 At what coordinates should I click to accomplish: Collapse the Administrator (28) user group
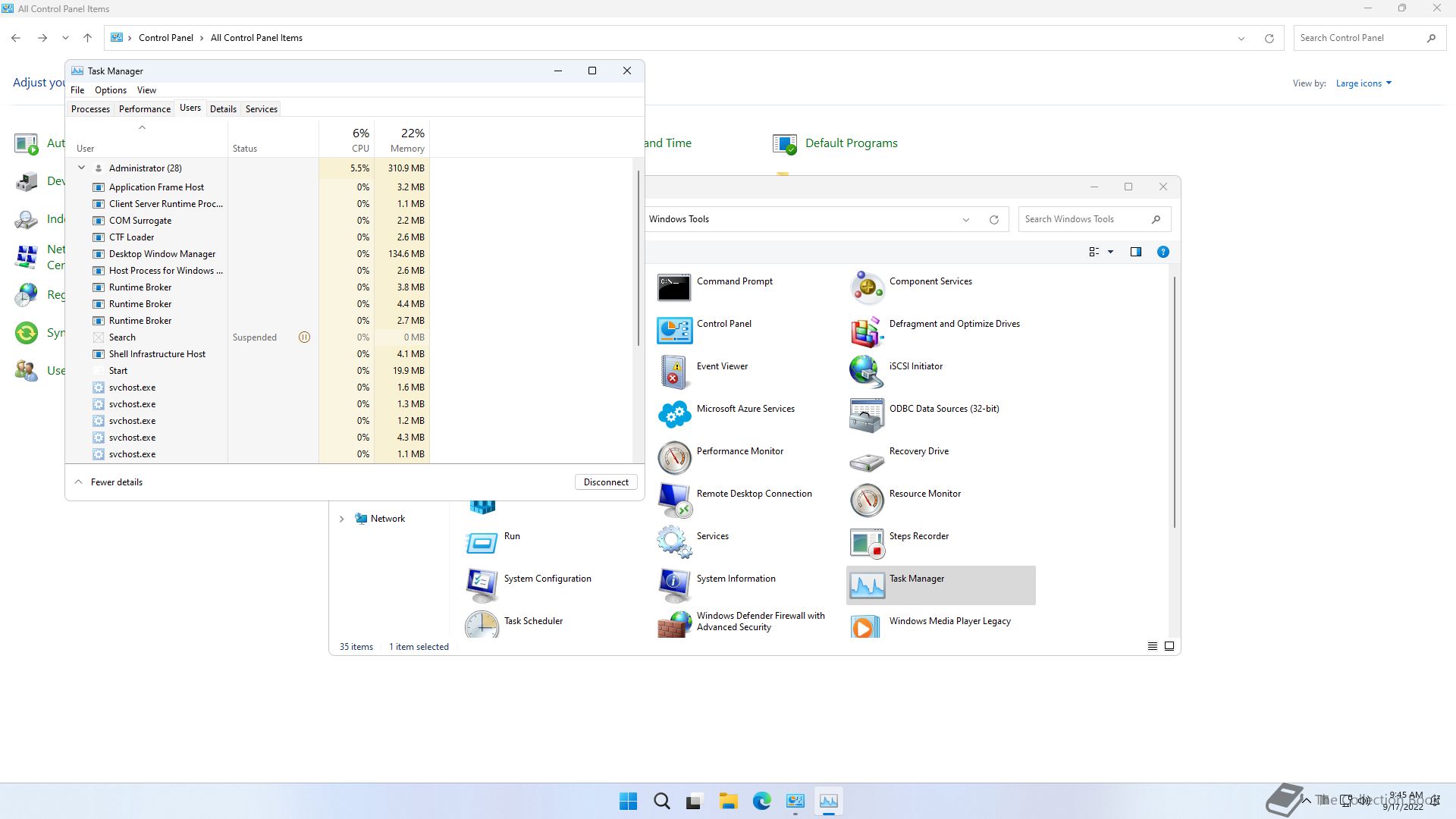tap(81, 168)
